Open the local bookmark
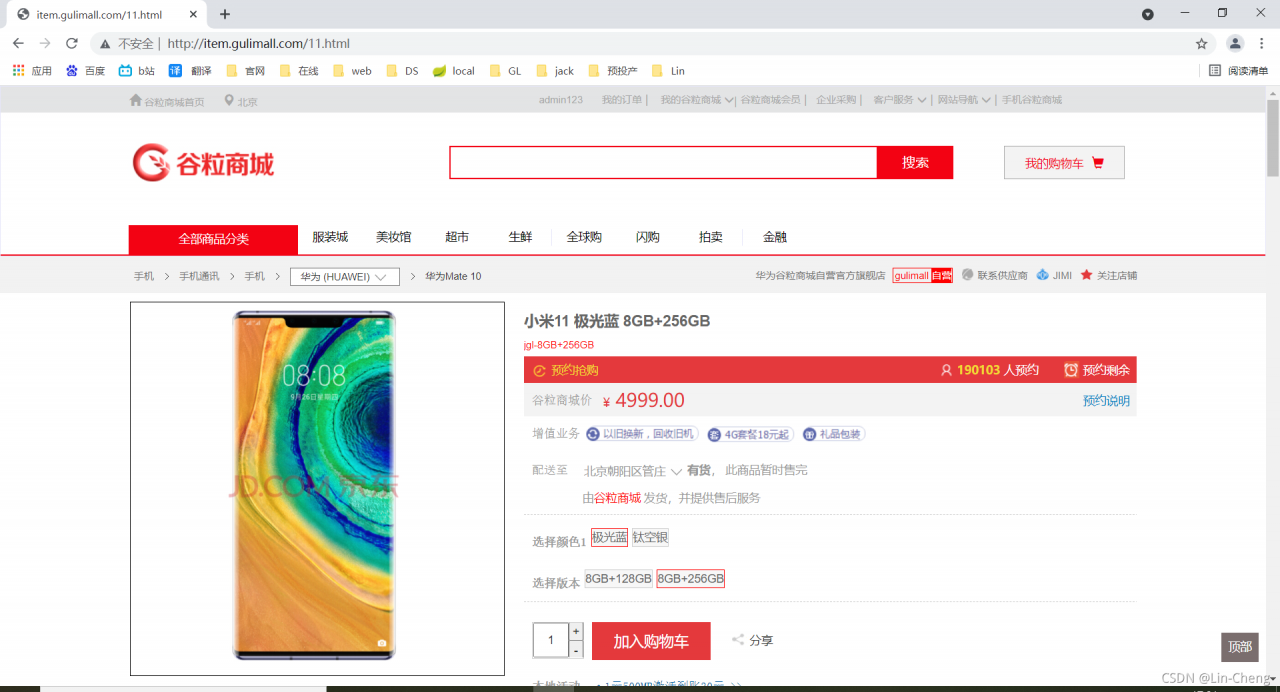This screenshot has height=692, width=1280. (x=454, y=71)
